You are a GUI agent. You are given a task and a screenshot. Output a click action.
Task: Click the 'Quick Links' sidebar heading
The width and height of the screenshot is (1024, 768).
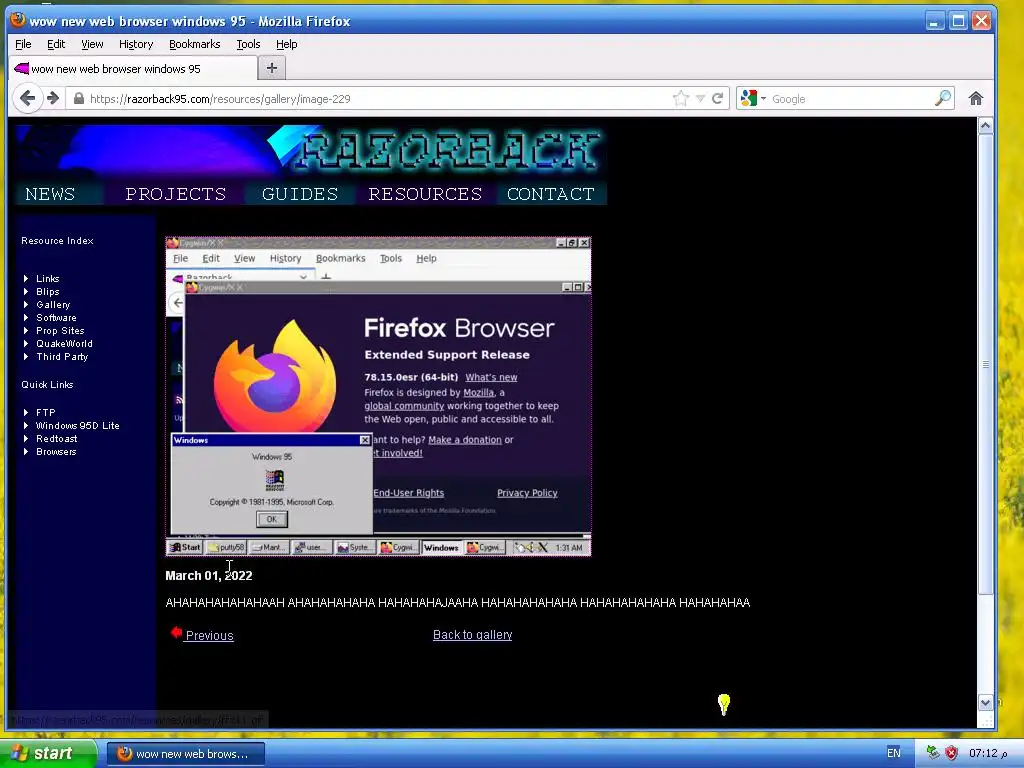[x=47, y=384]
